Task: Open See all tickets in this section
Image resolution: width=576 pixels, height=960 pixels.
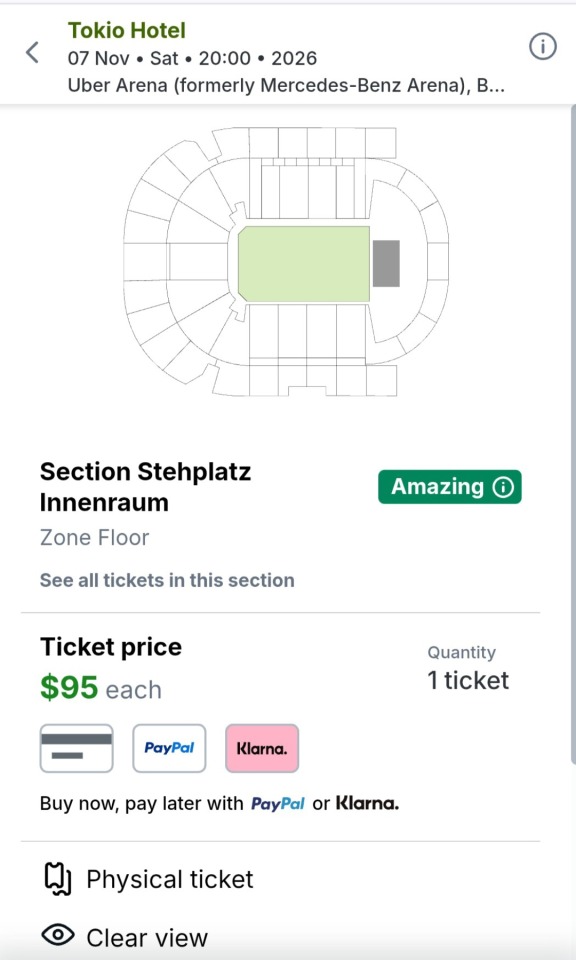Action: click(x=167, y=580)
